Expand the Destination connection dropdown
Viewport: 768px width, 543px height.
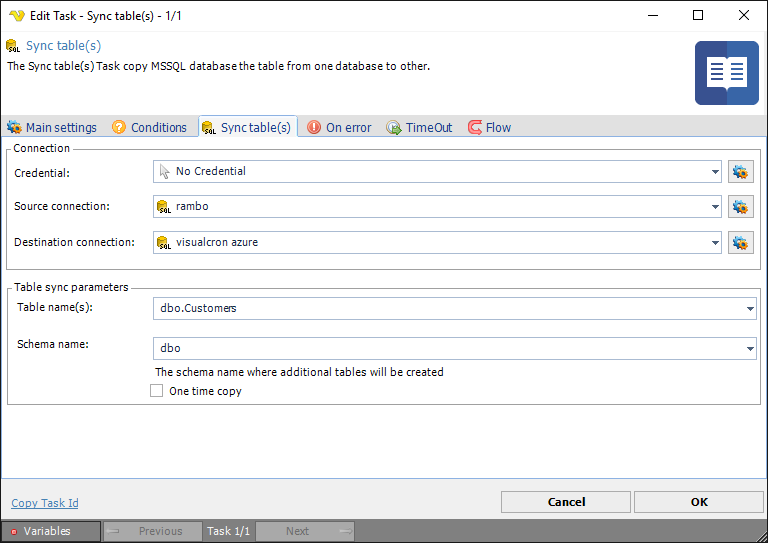pyautogui.click(x=715, y=242)
